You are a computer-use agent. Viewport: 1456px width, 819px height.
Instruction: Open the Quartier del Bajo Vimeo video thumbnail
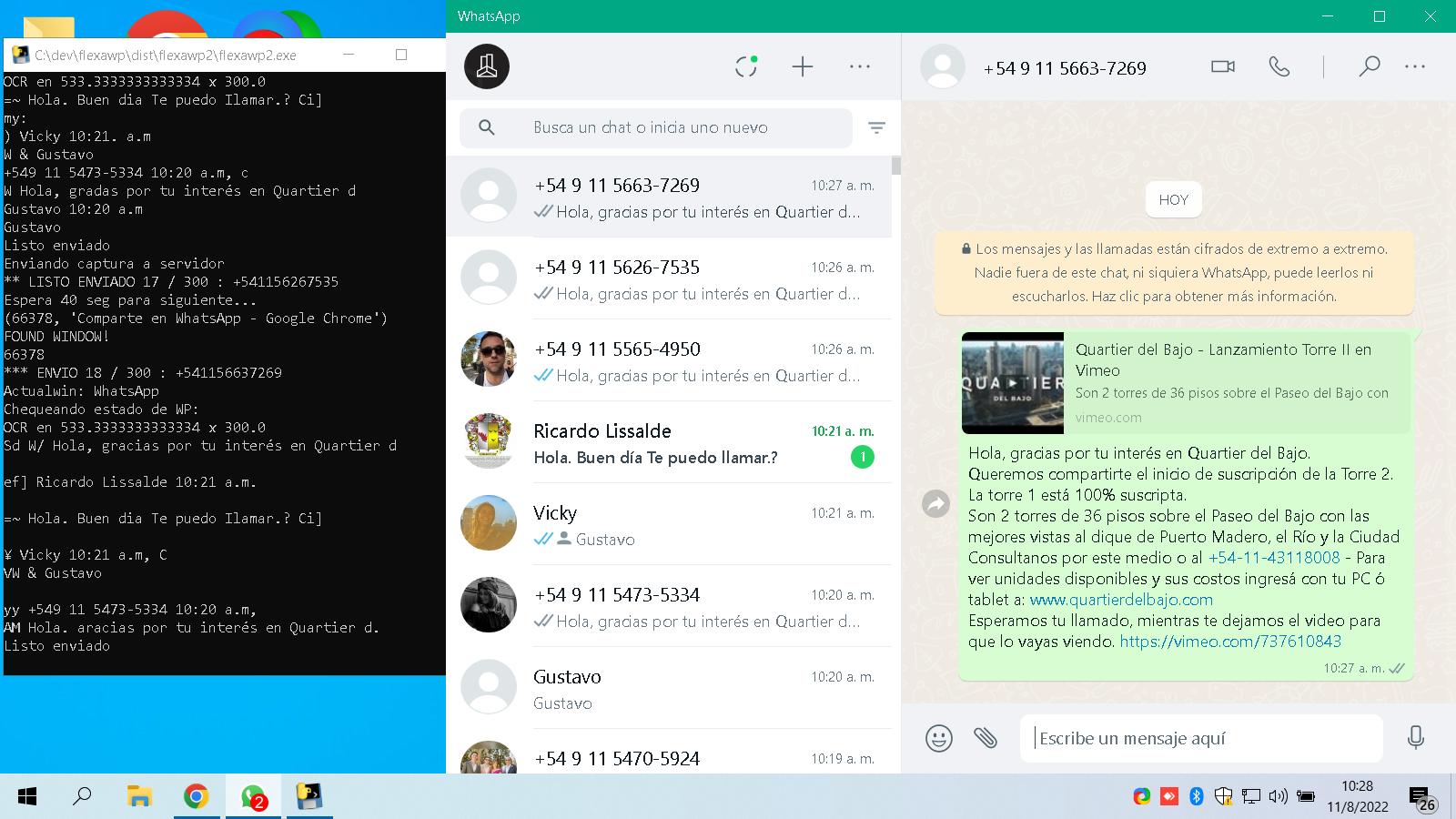pyautogui.click(x=1013, y=383)
